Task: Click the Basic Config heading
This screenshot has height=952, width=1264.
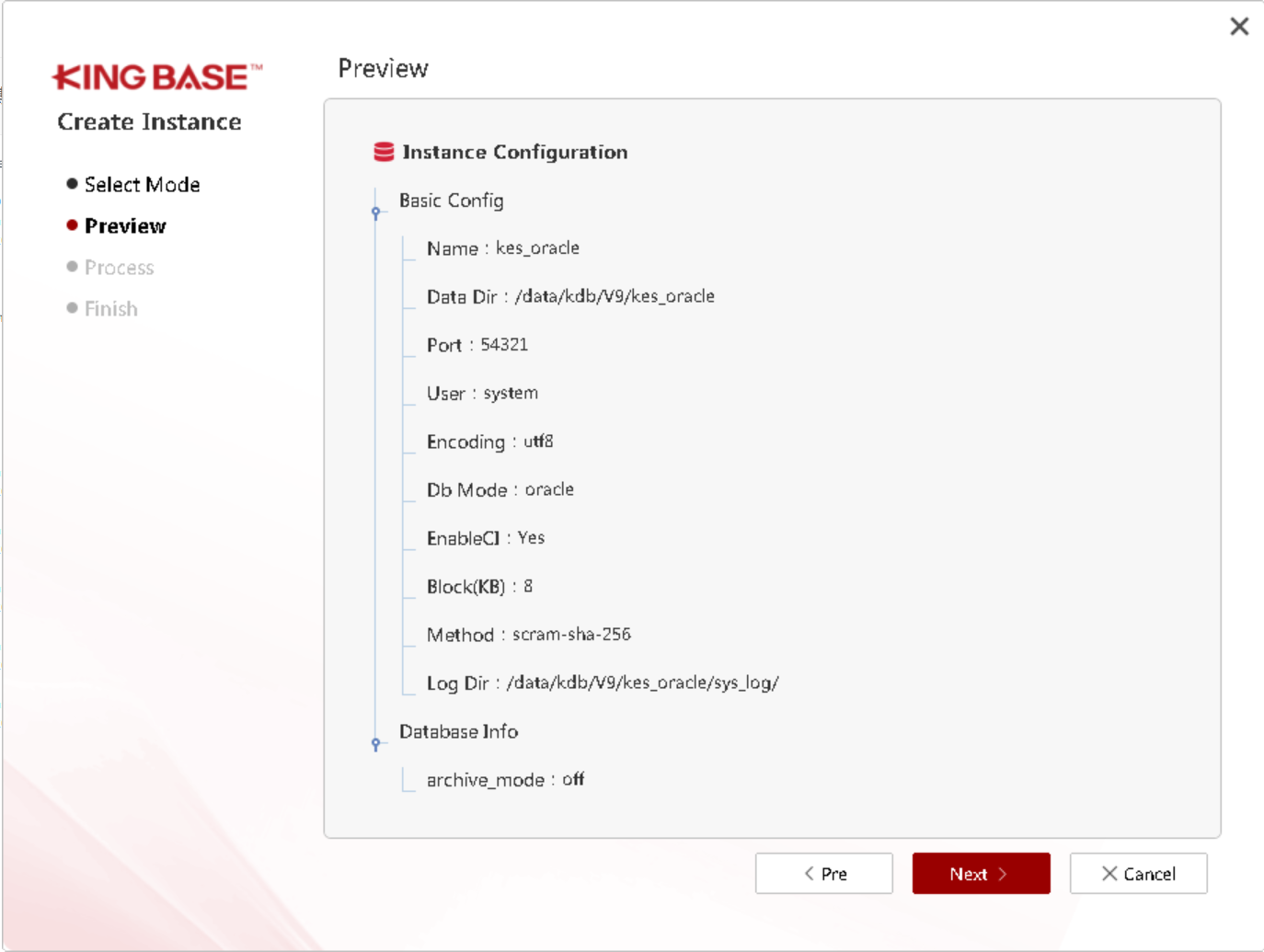Action: pyautogui.click(x=451, y=201)
